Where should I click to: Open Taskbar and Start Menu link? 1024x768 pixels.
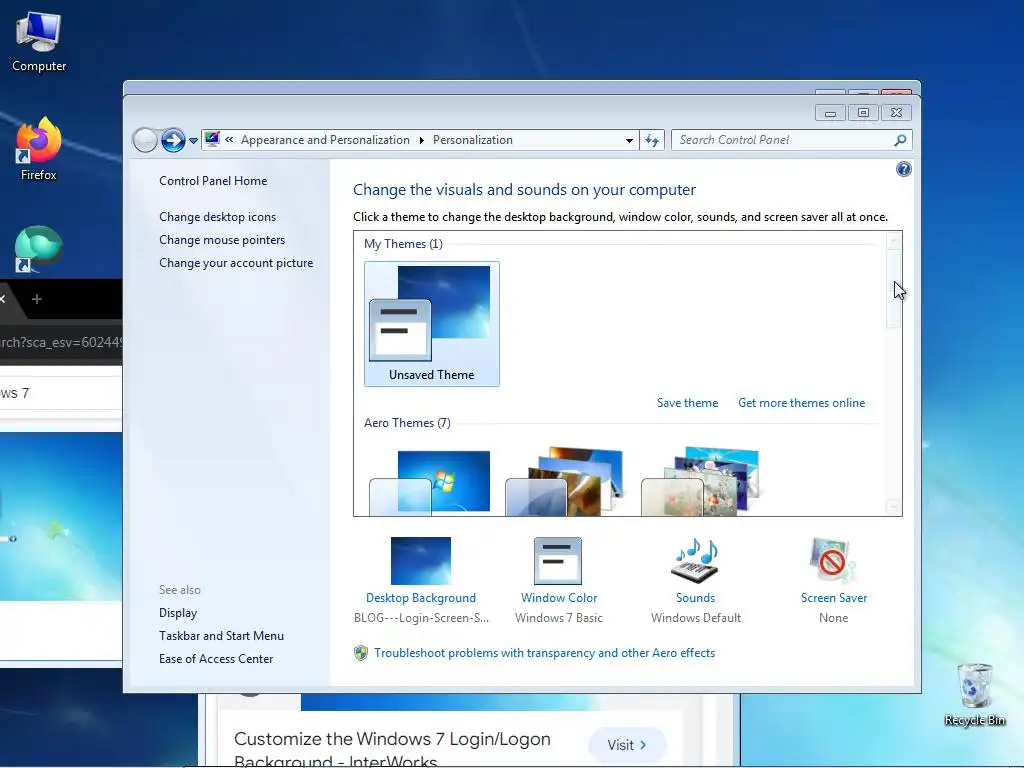(221, 635)
